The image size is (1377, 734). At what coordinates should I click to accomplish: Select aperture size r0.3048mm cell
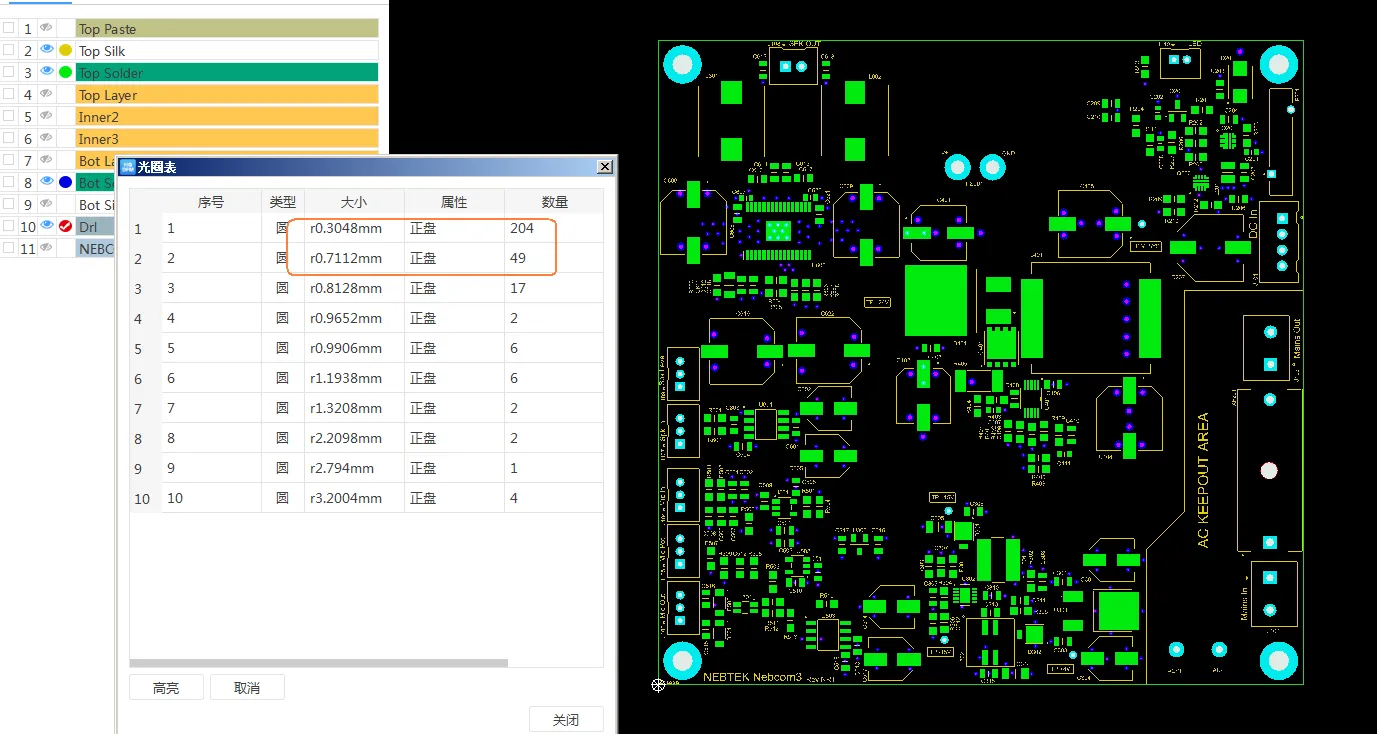click(355, 228)
